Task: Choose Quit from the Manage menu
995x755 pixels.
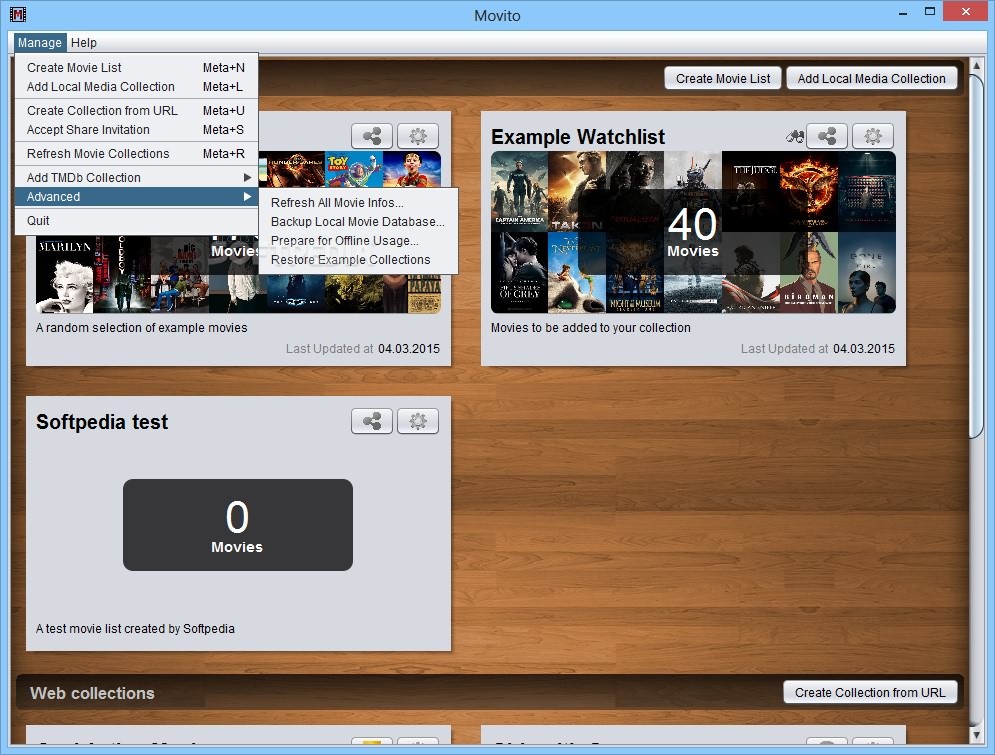Action: click(136, 221)
